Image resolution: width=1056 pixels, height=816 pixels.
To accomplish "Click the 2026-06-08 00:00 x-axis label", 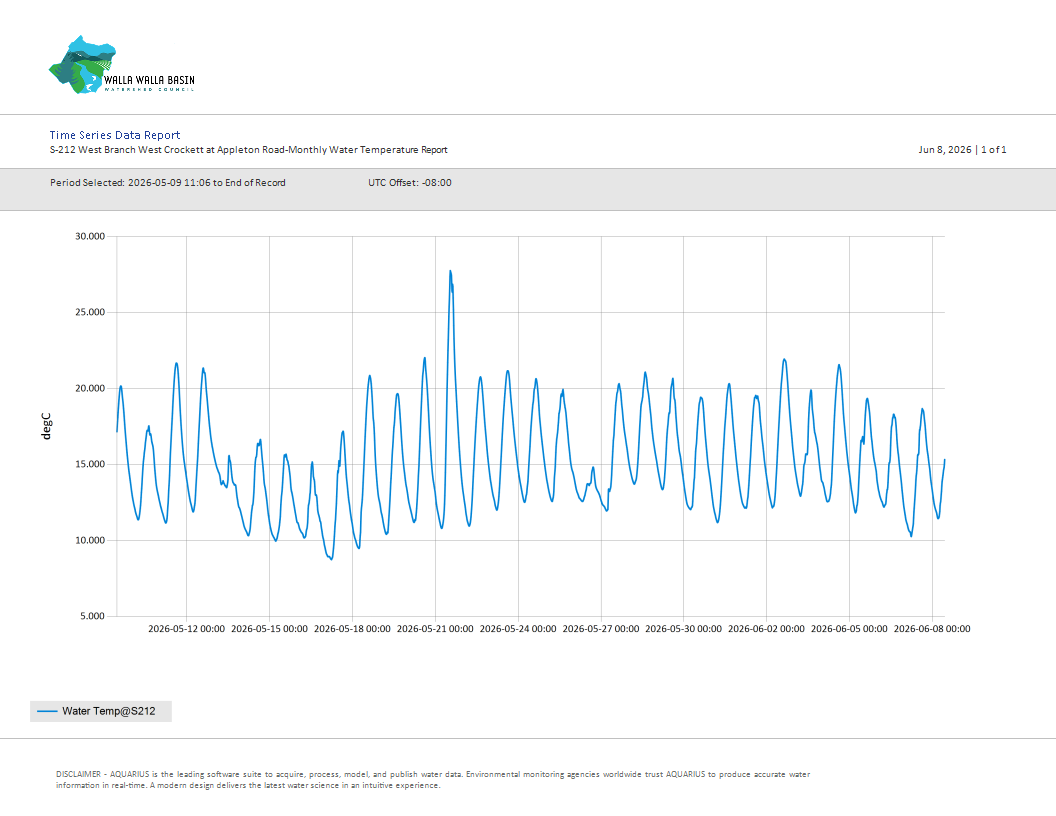I will (x=932, y=629).
